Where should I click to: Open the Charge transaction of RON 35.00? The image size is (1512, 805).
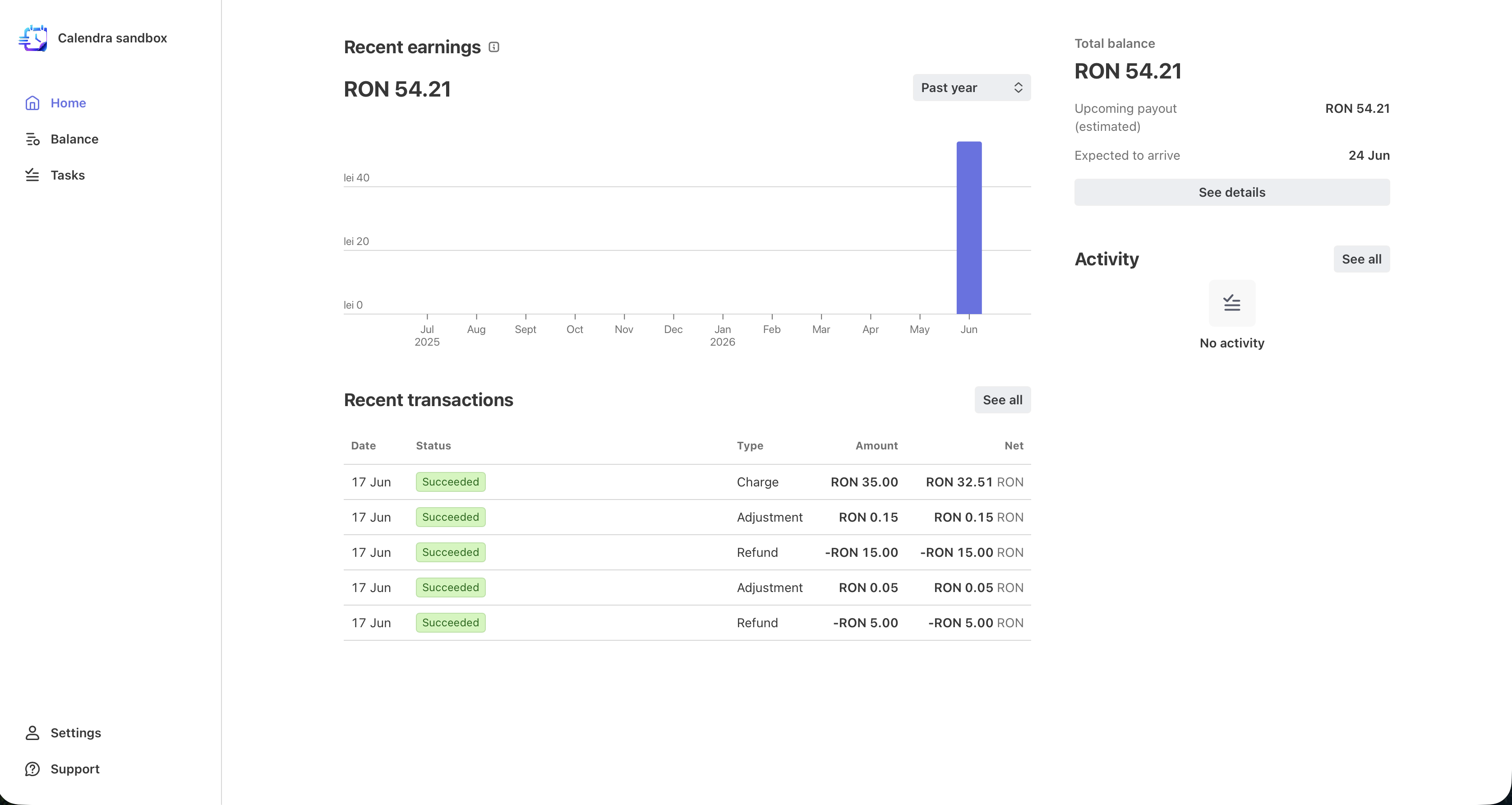pos(687,482)
